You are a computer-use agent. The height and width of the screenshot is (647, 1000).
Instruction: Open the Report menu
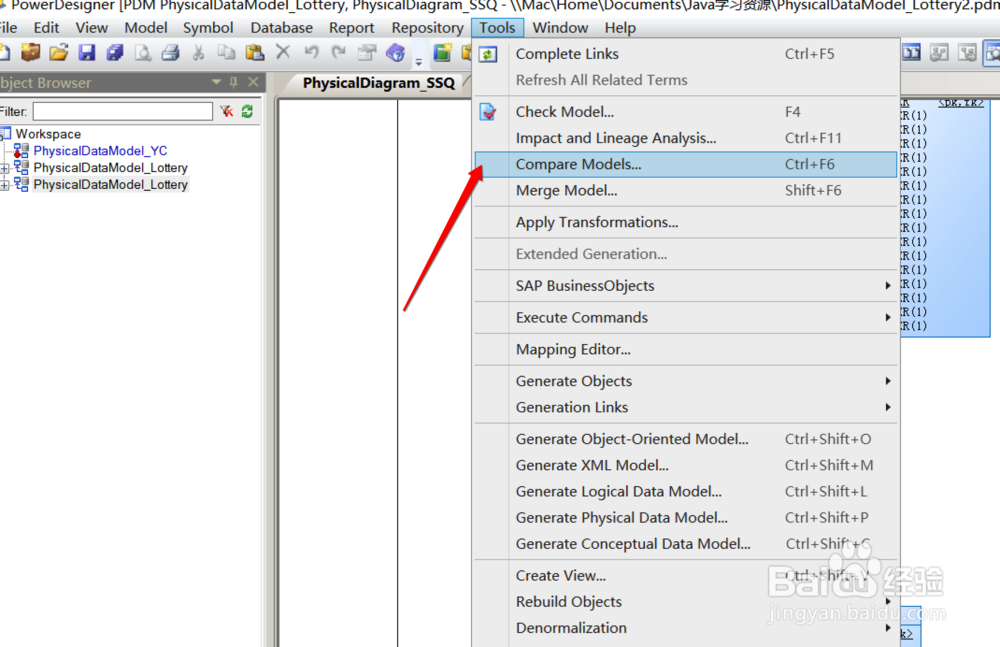(x=351, y=28)
